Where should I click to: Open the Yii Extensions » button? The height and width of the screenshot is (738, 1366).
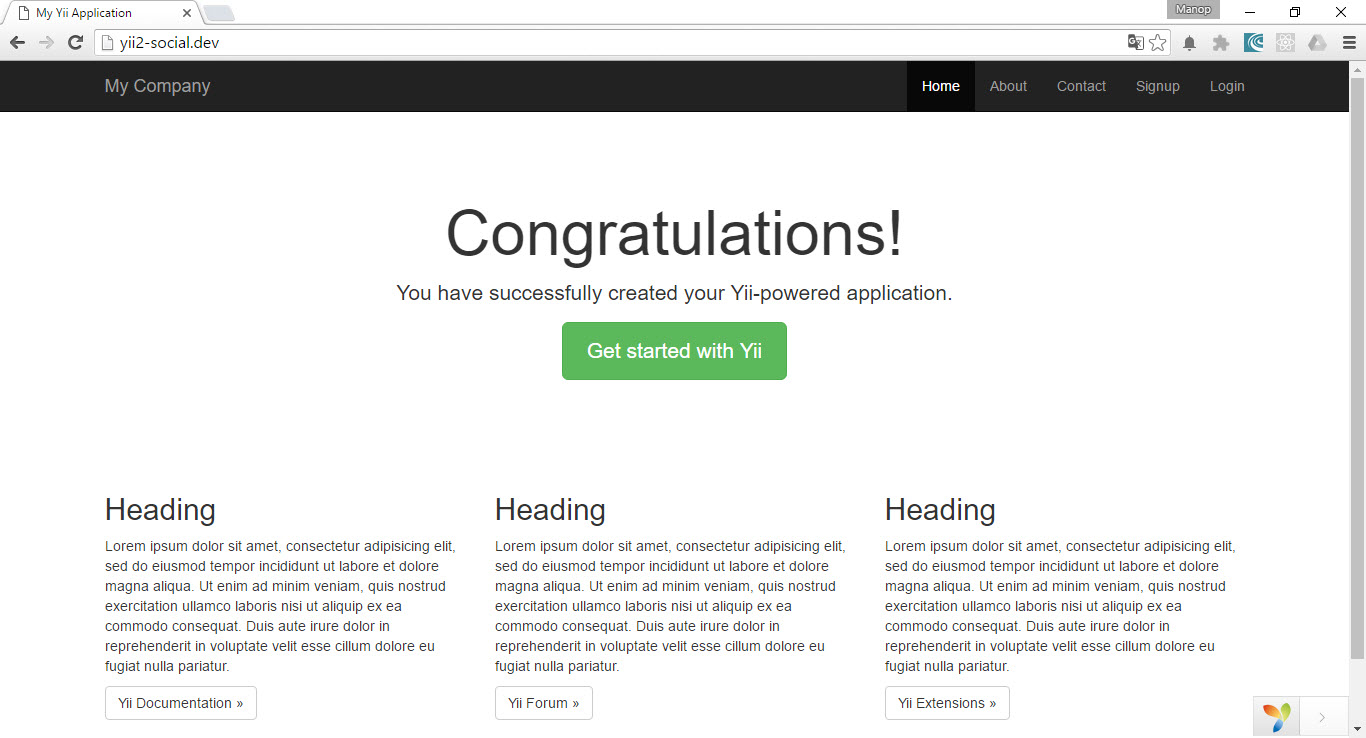[947, 703]
